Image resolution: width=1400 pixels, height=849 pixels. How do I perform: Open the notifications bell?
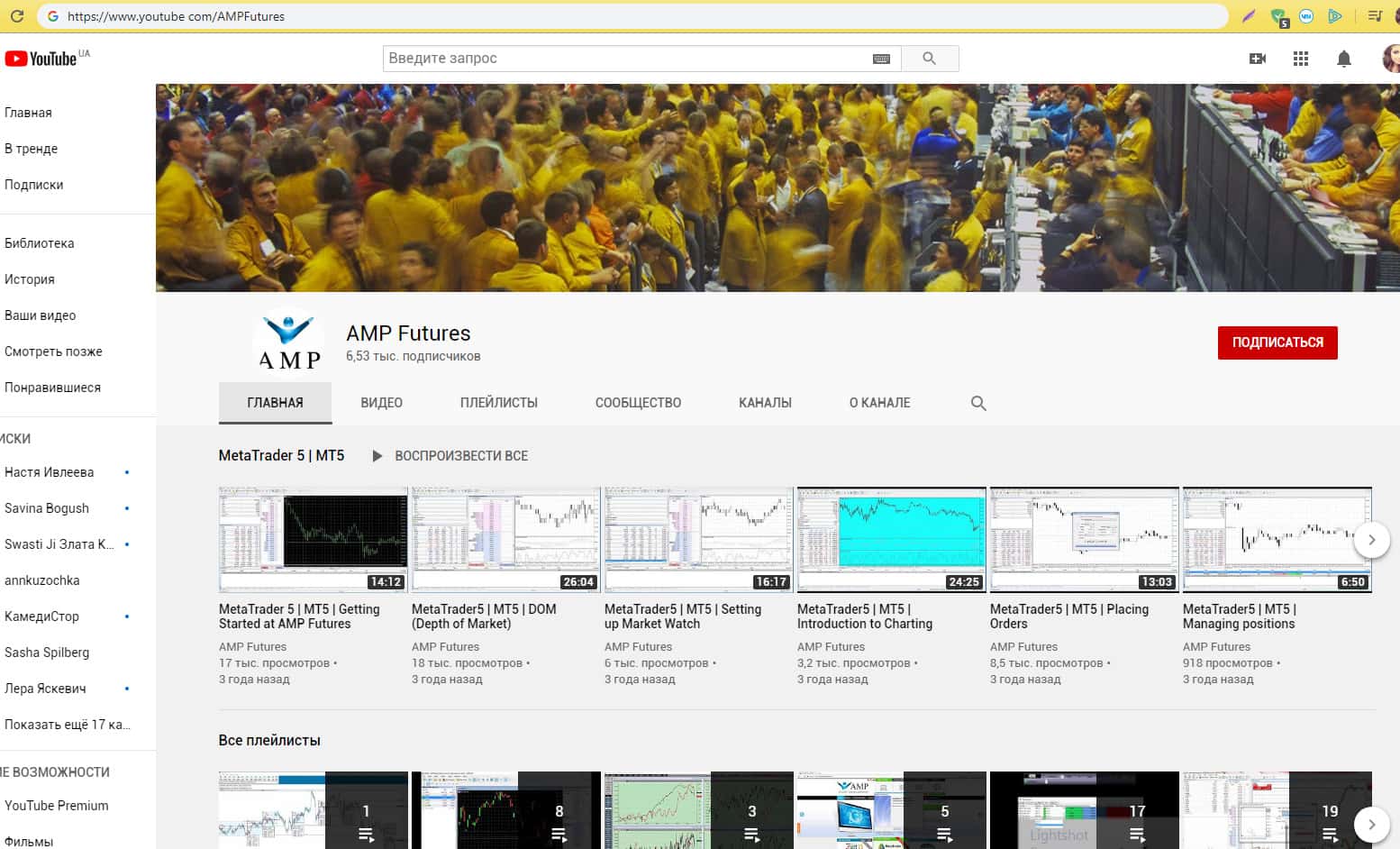click(x=1343, y=59)
